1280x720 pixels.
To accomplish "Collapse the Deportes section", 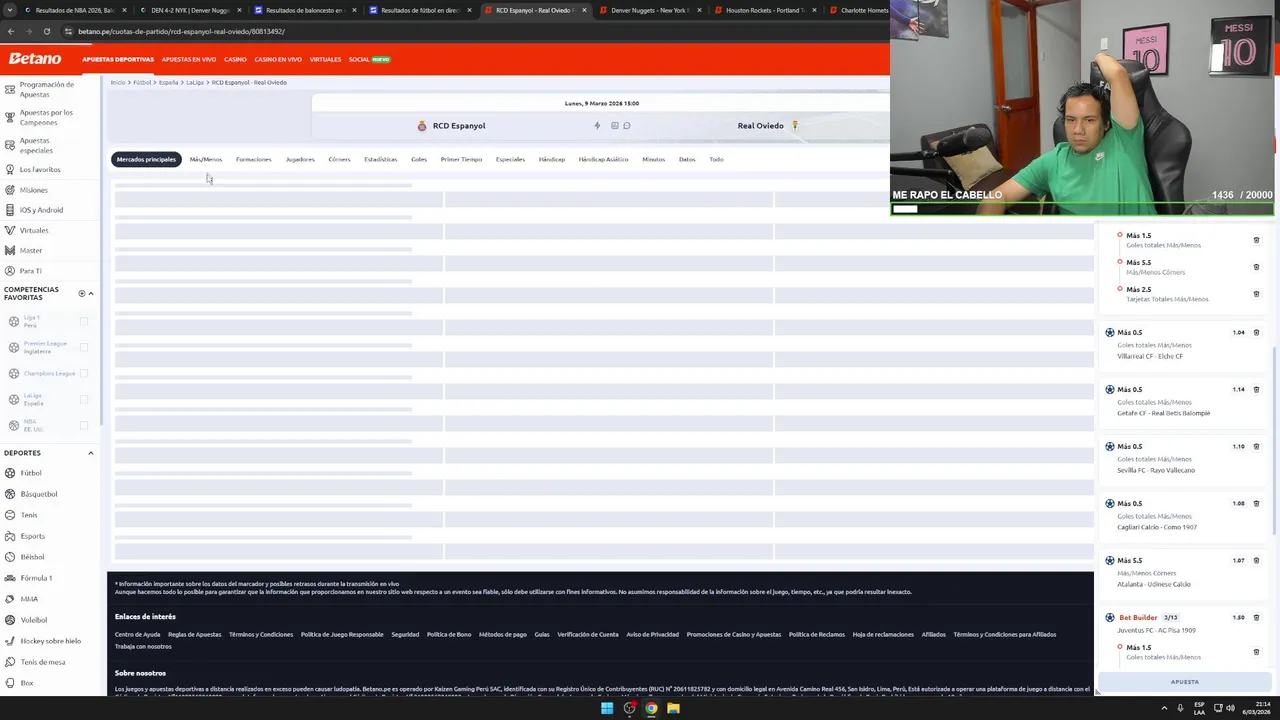I will pos(91,453).
